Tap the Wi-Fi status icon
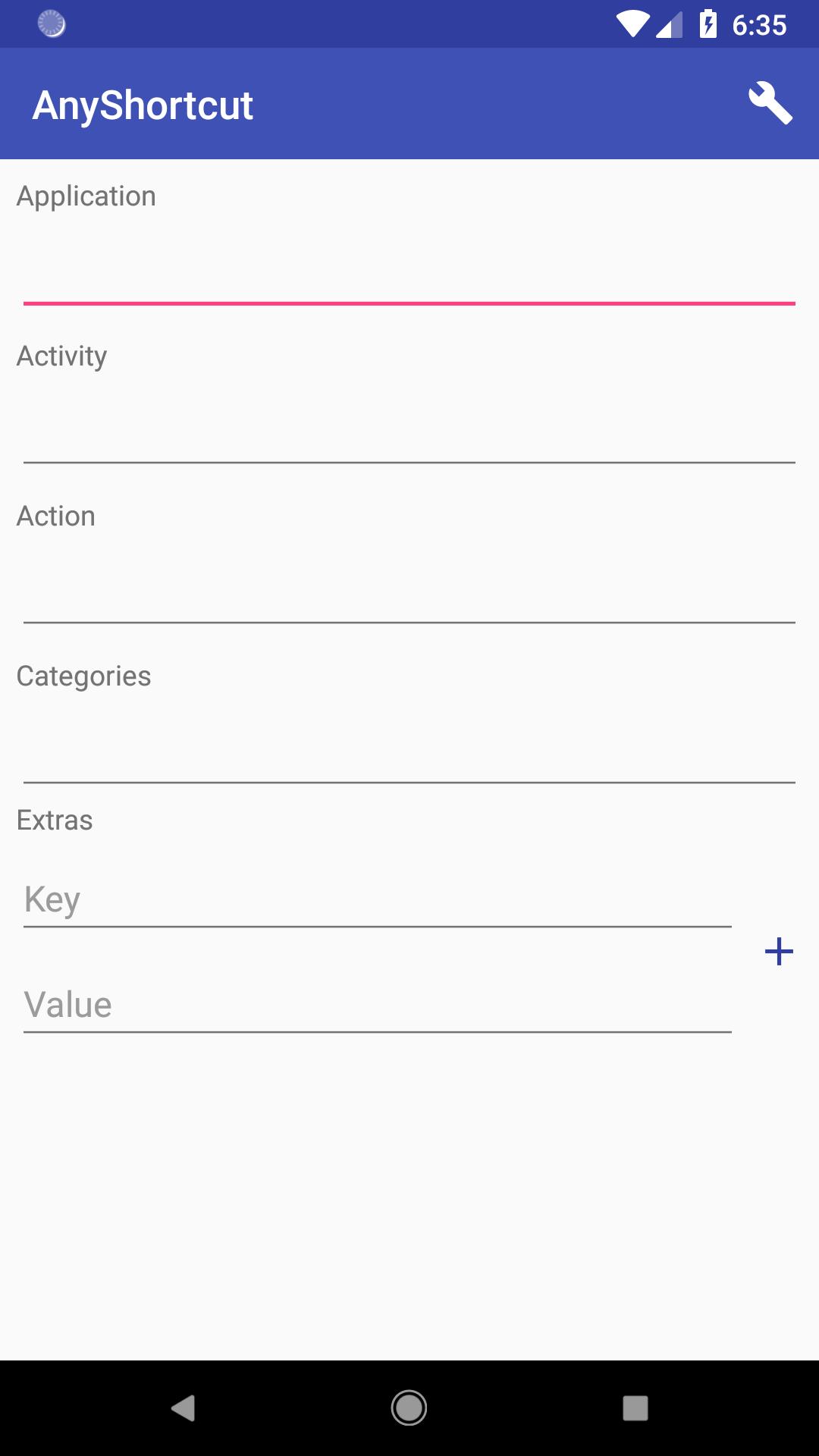 (x=632, y=24)
